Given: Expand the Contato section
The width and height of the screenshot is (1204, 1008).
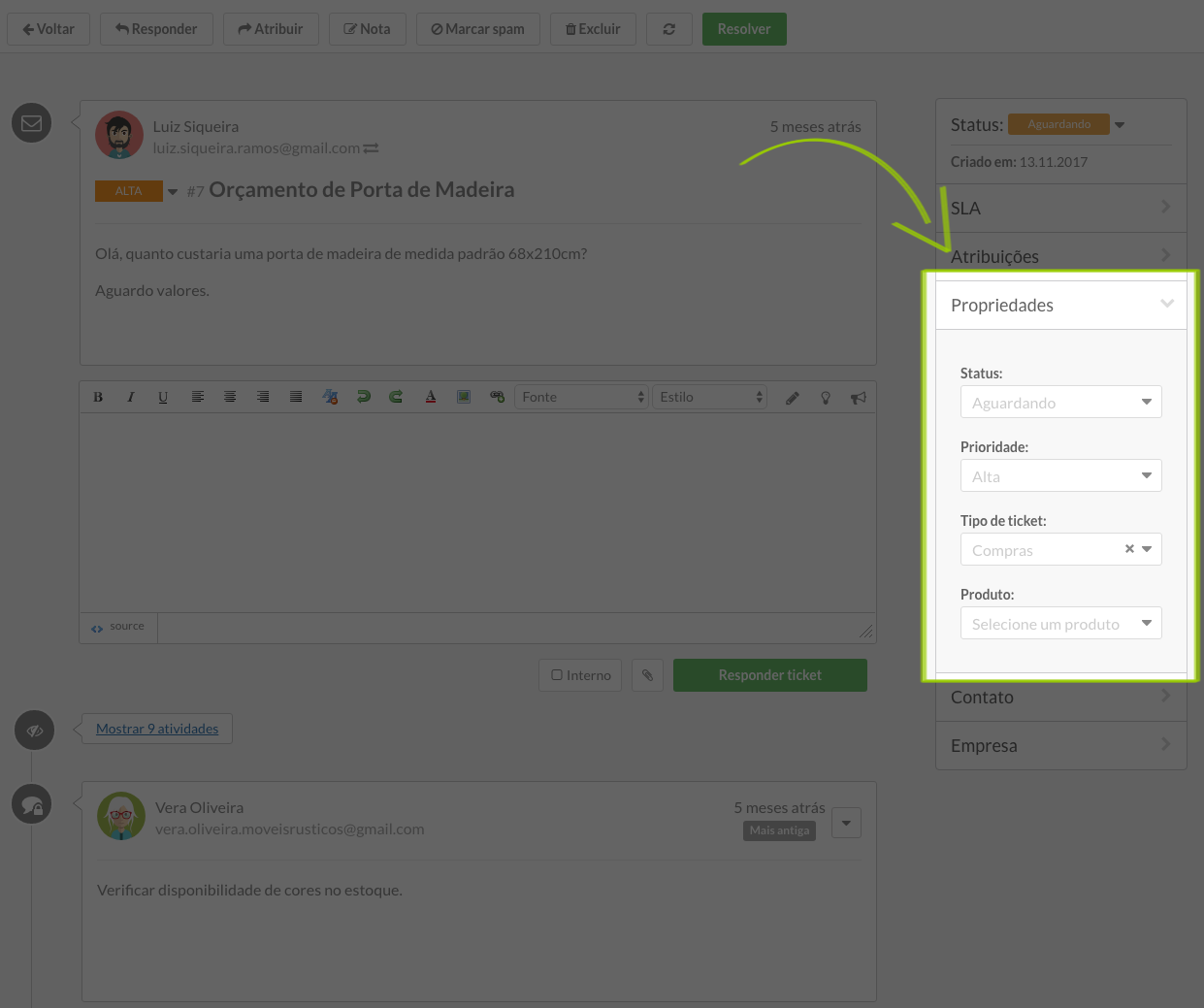Looking at the screenshot, I should pyautogui.click(x=1061, y=697).
